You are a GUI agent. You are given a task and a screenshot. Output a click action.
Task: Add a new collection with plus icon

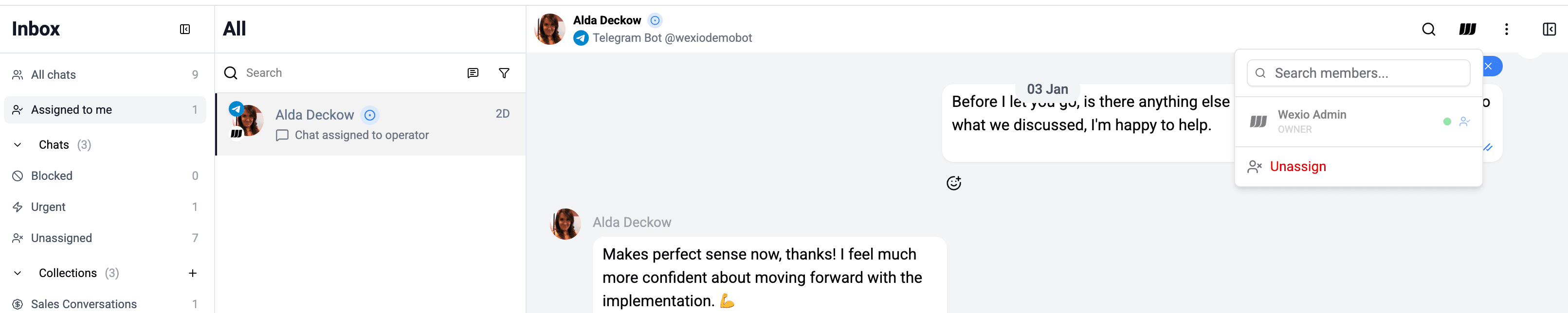[192, 273]
